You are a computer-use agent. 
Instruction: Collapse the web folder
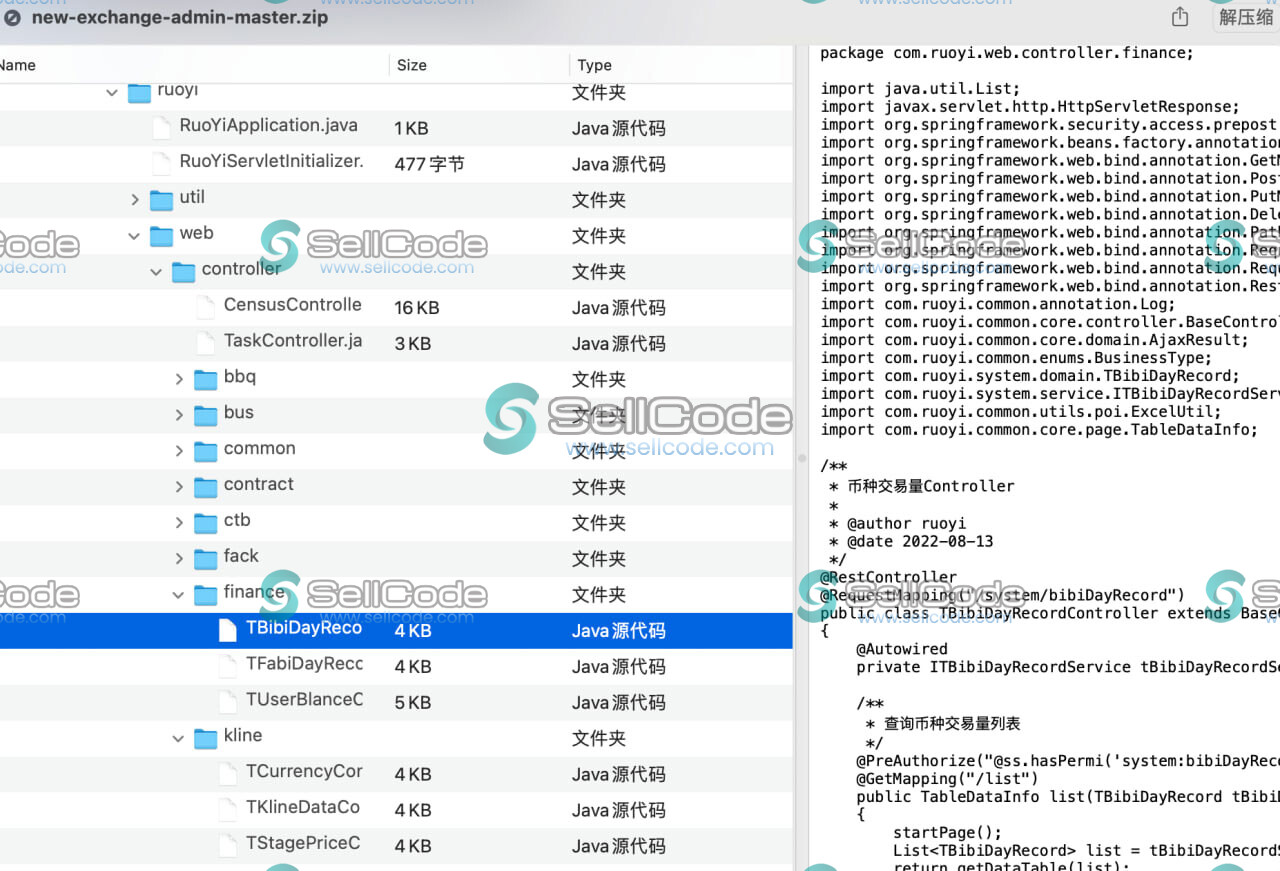134,236
